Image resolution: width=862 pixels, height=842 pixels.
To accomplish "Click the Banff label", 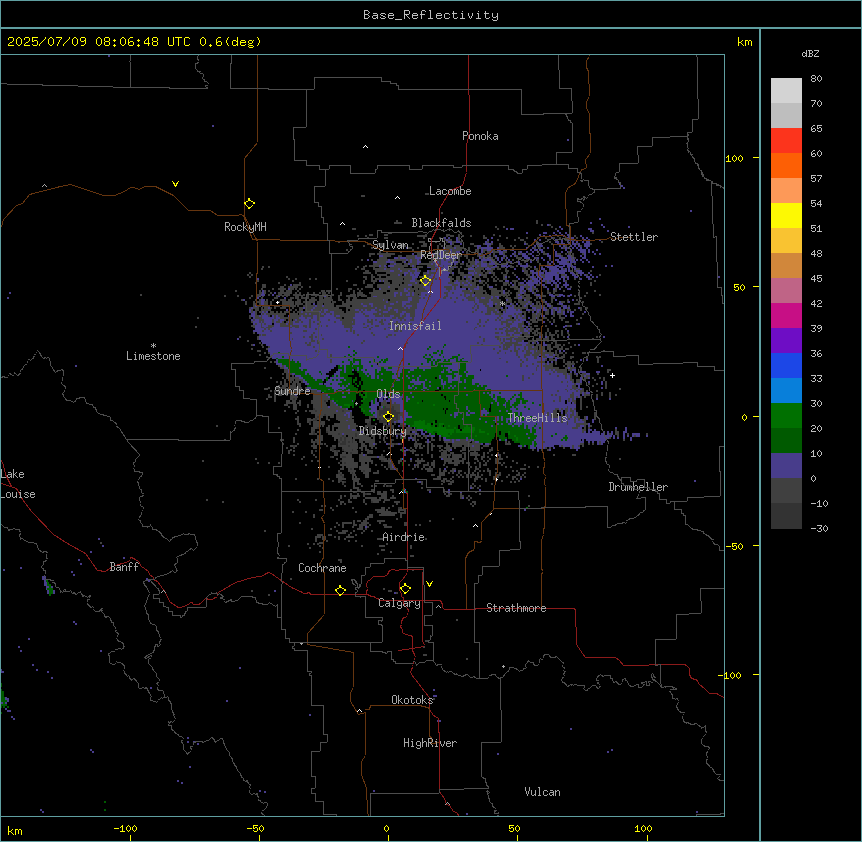I will click(x=124, y=567).
